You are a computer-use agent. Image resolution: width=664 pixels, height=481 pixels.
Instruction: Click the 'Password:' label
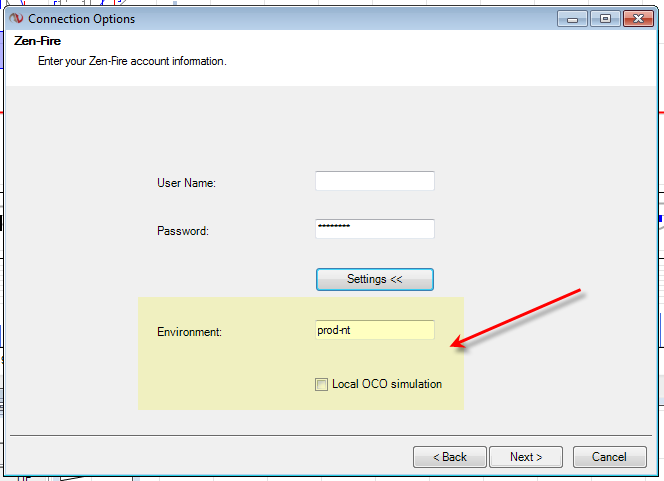[x=183, y=231]
